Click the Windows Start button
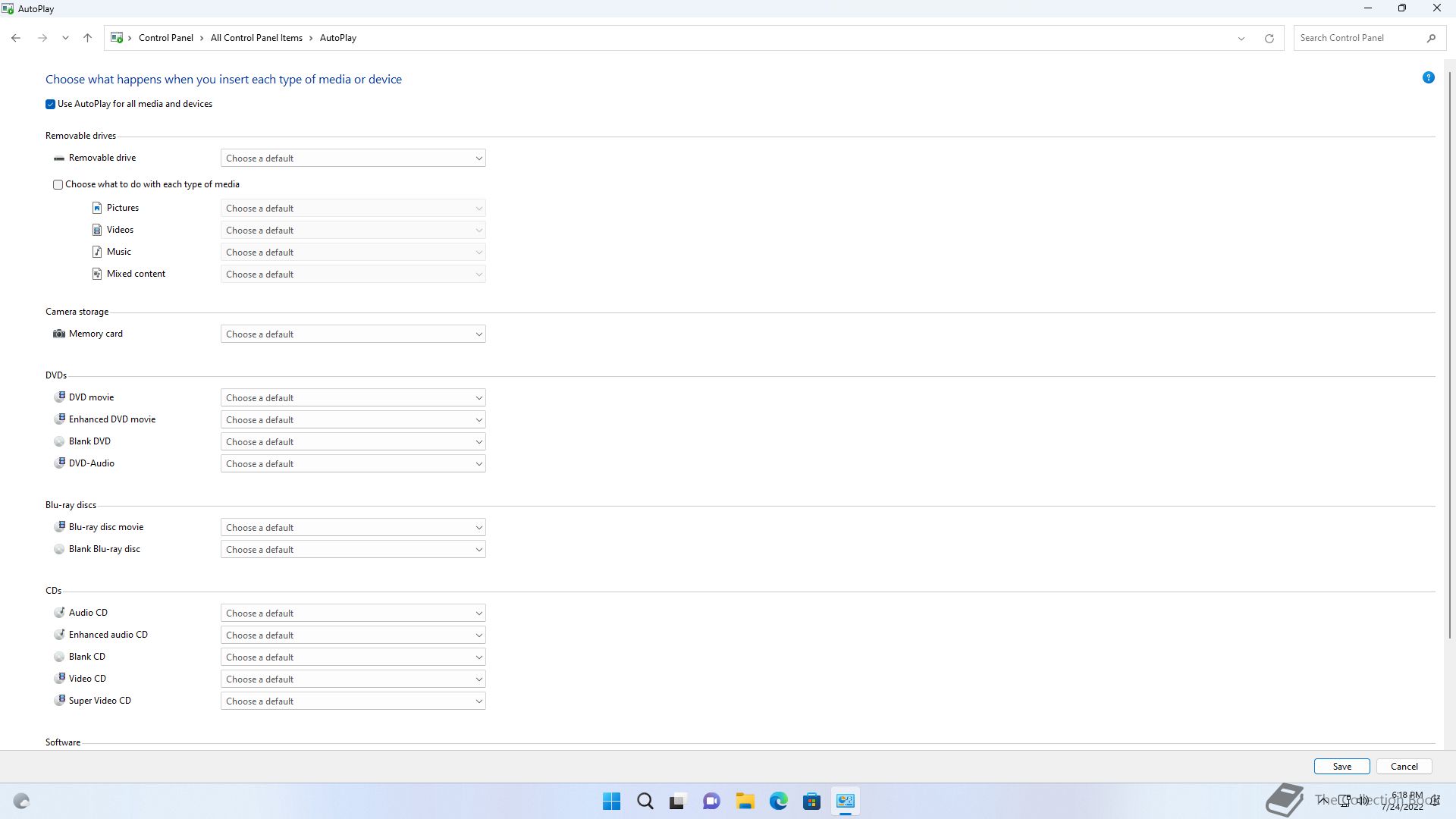The image size is (1456, 819). coord(611,801)
